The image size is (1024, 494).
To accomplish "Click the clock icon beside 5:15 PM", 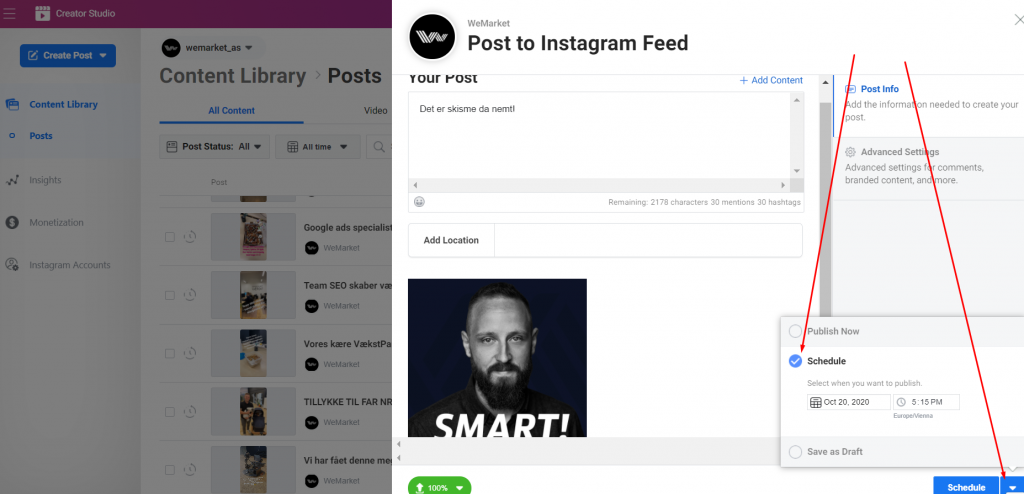I will [901, 403].
